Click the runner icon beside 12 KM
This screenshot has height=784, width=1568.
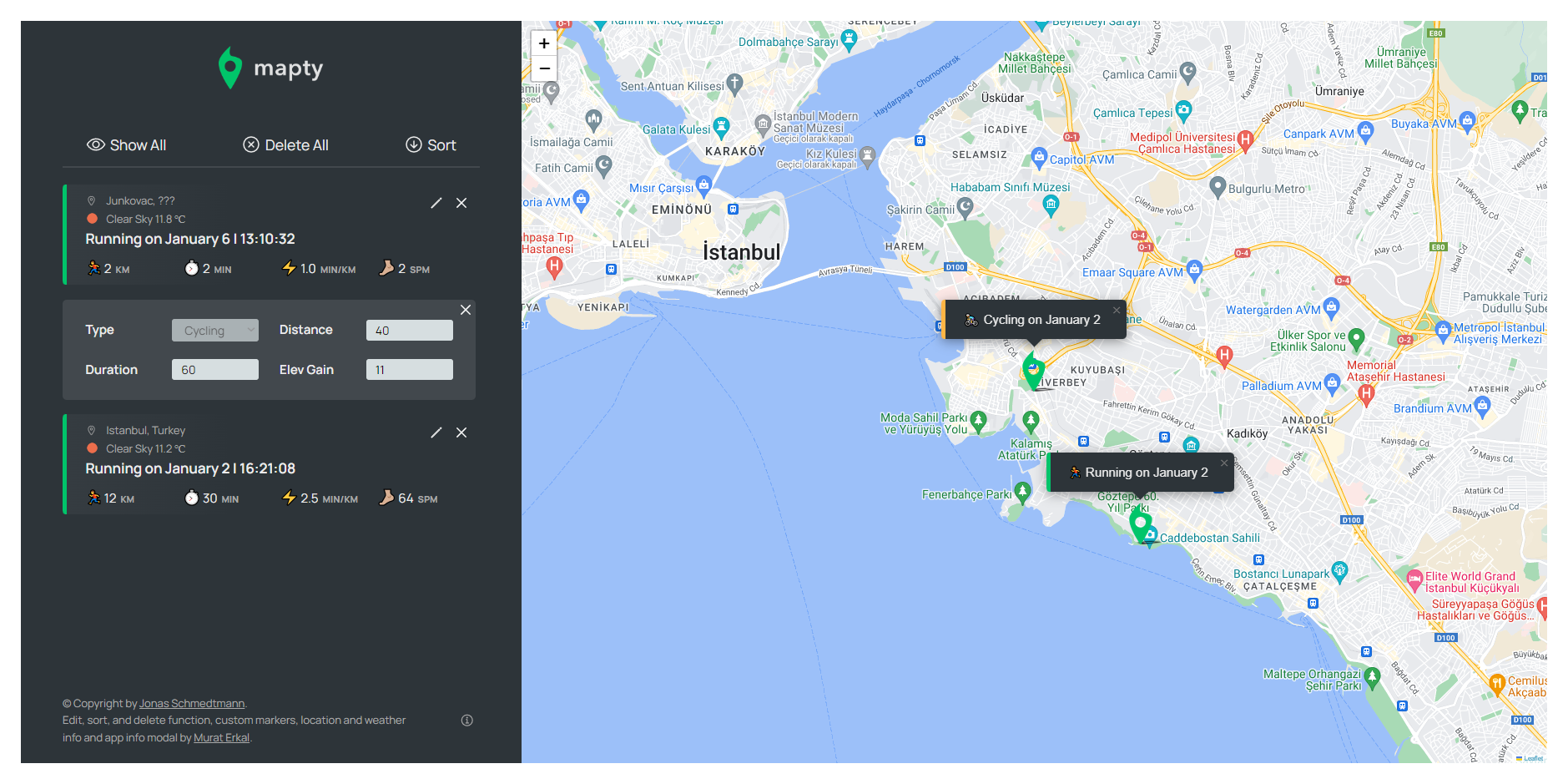tap(93, 498)
